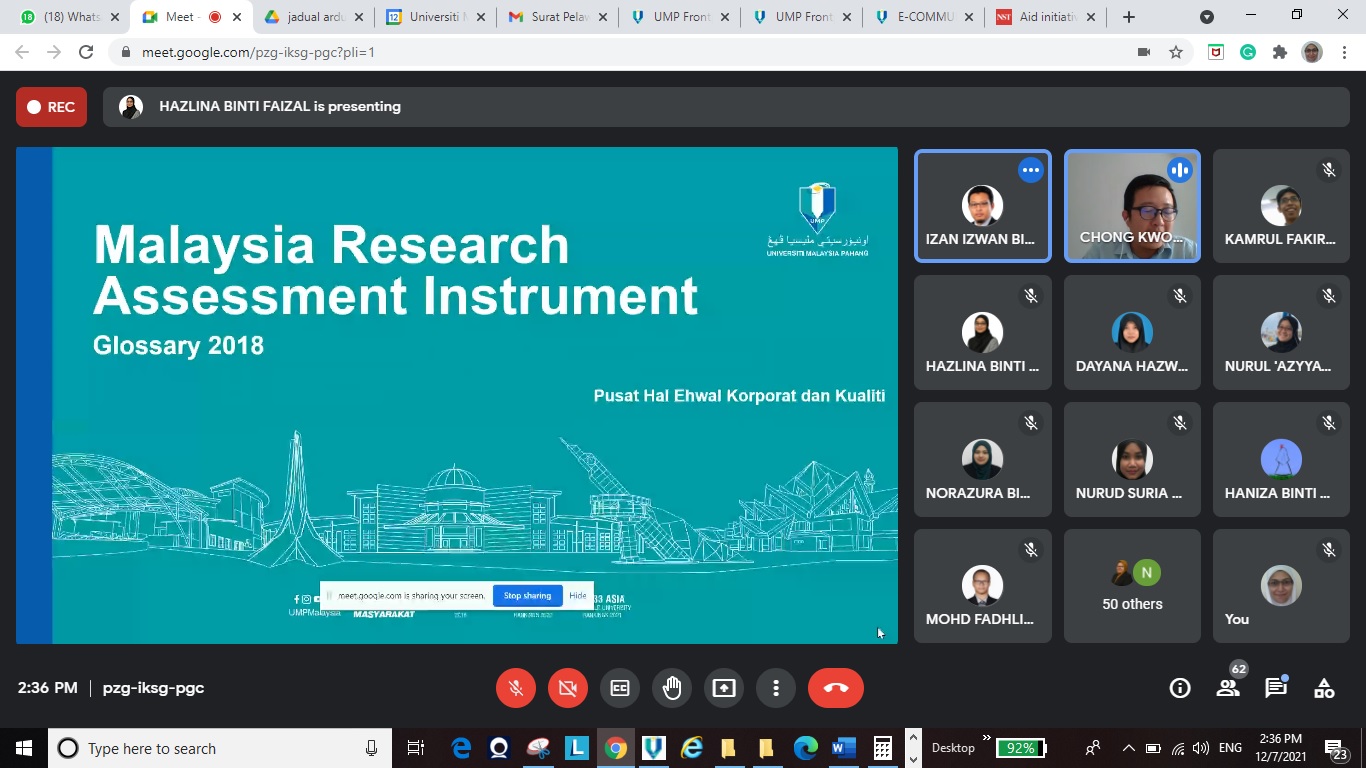This screenshot has width=1366, height=768.
Task: Switch to Aid initiat NST tab
Action: pyautogui.click(x=1044, y=17)
